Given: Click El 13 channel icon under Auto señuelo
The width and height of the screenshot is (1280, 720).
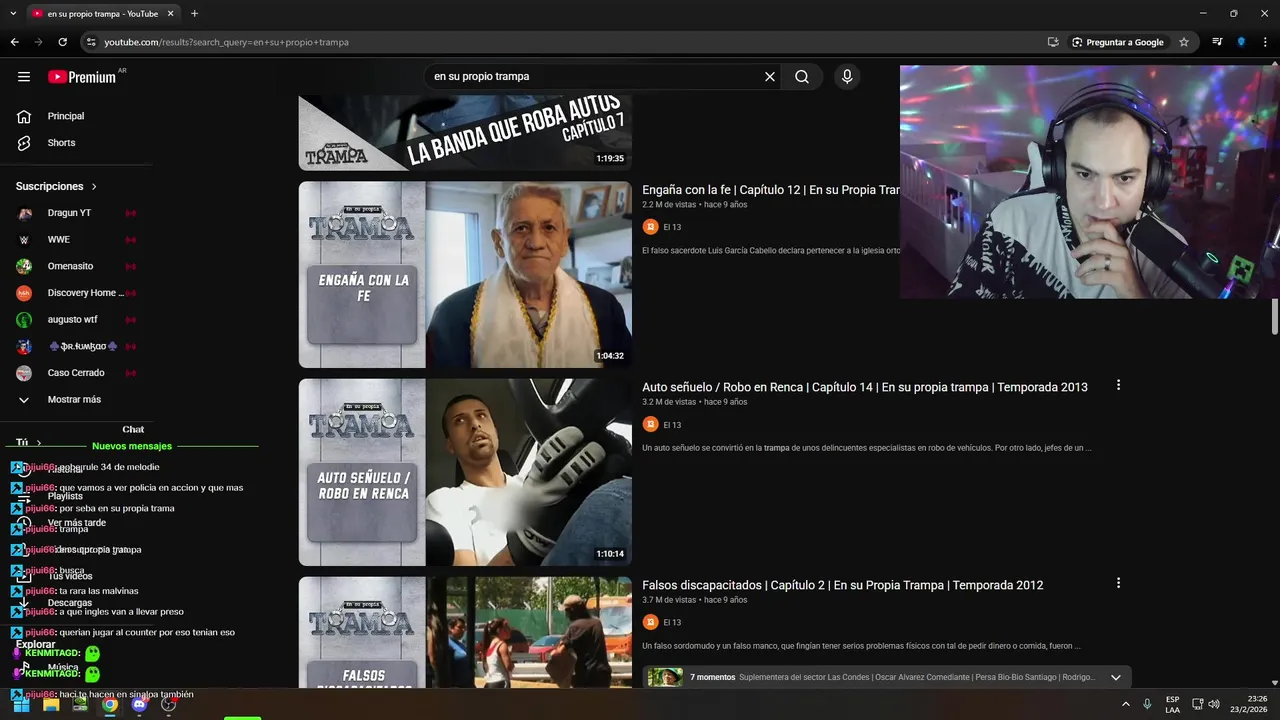Looking at the screenshot, I should pyautogui.click(x=650, y=424).
